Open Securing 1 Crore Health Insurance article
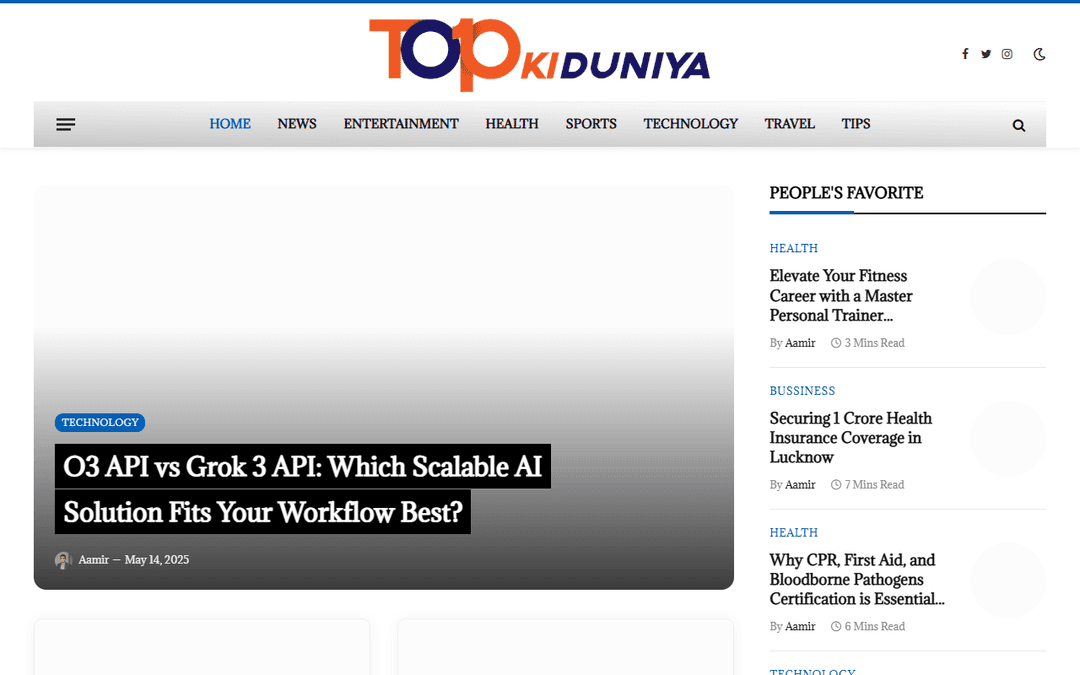This screenshot has height=675, width=1080. click(x=851, y=438)
